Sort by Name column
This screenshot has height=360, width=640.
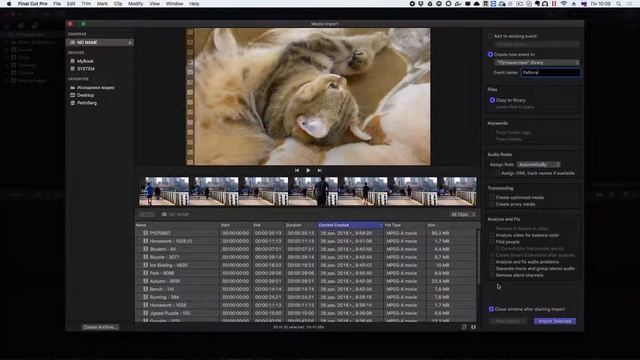coord(177,225)
